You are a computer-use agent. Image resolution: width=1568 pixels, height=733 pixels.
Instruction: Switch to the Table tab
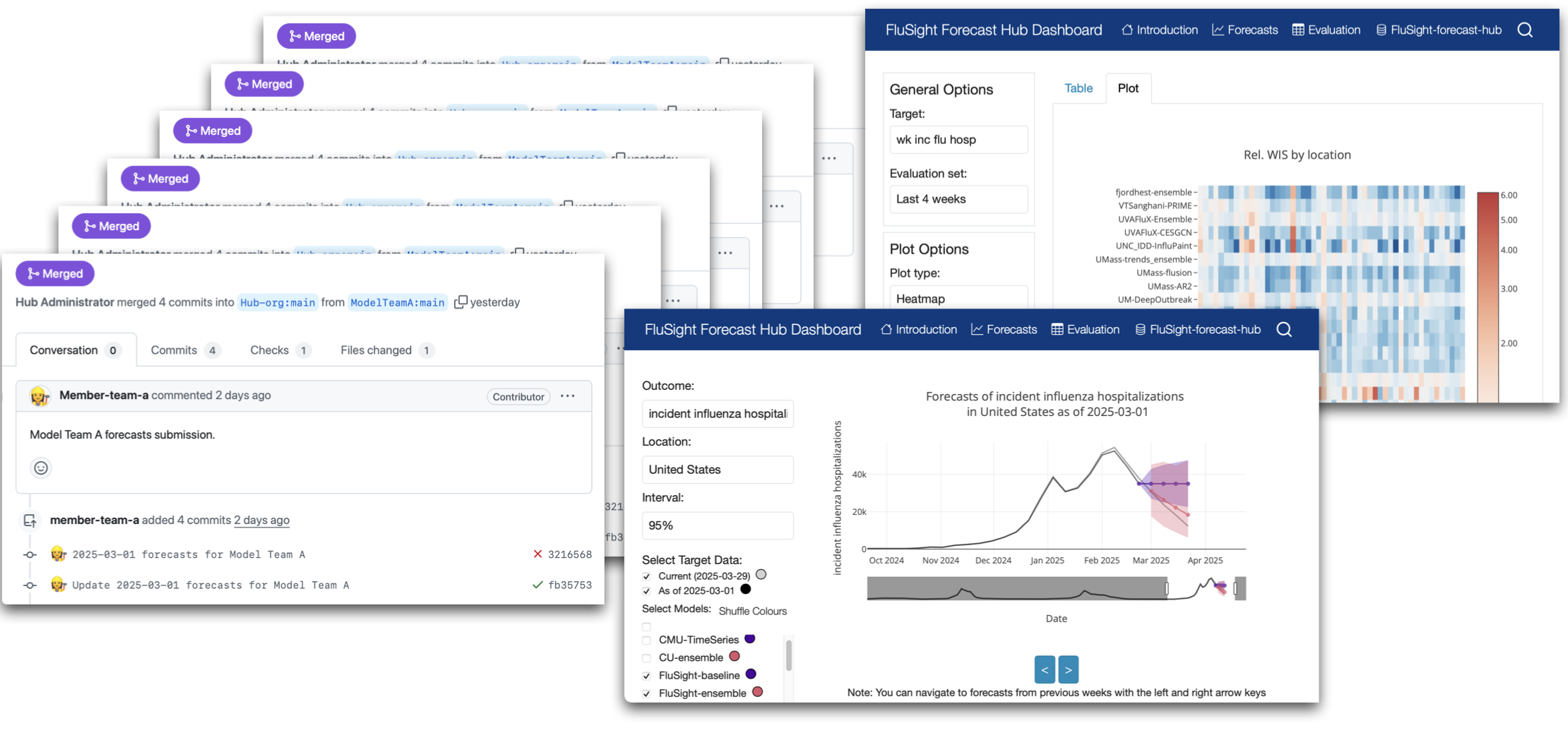pyautogui.click(x=1079, y=88)
